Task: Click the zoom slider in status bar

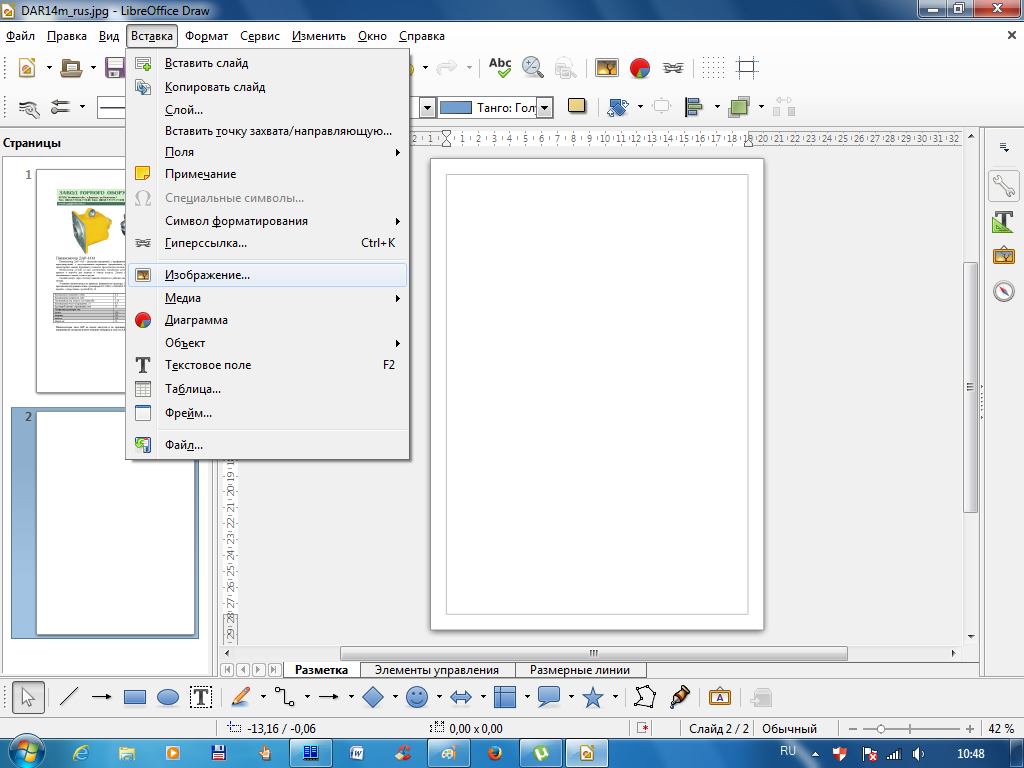Action: coord(881,729)
